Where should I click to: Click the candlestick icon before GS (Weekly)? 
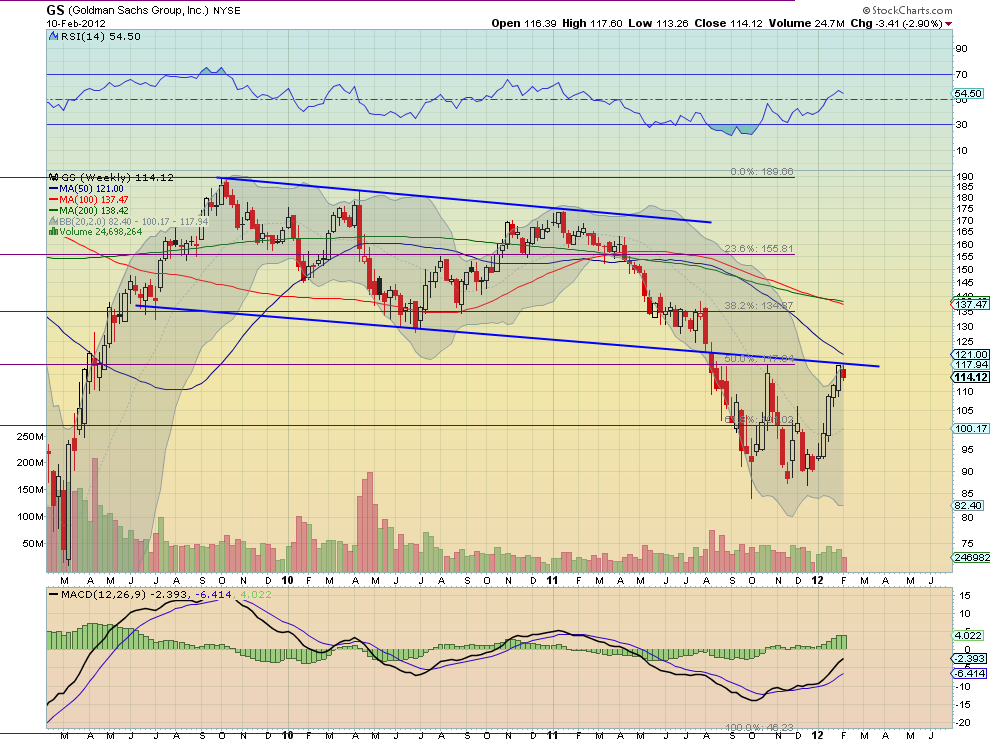54,177
